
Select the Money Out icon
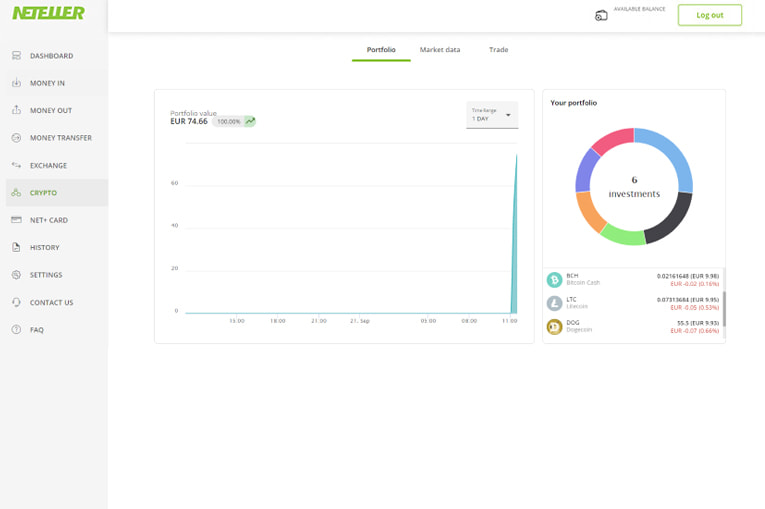(x=16, y=110)
